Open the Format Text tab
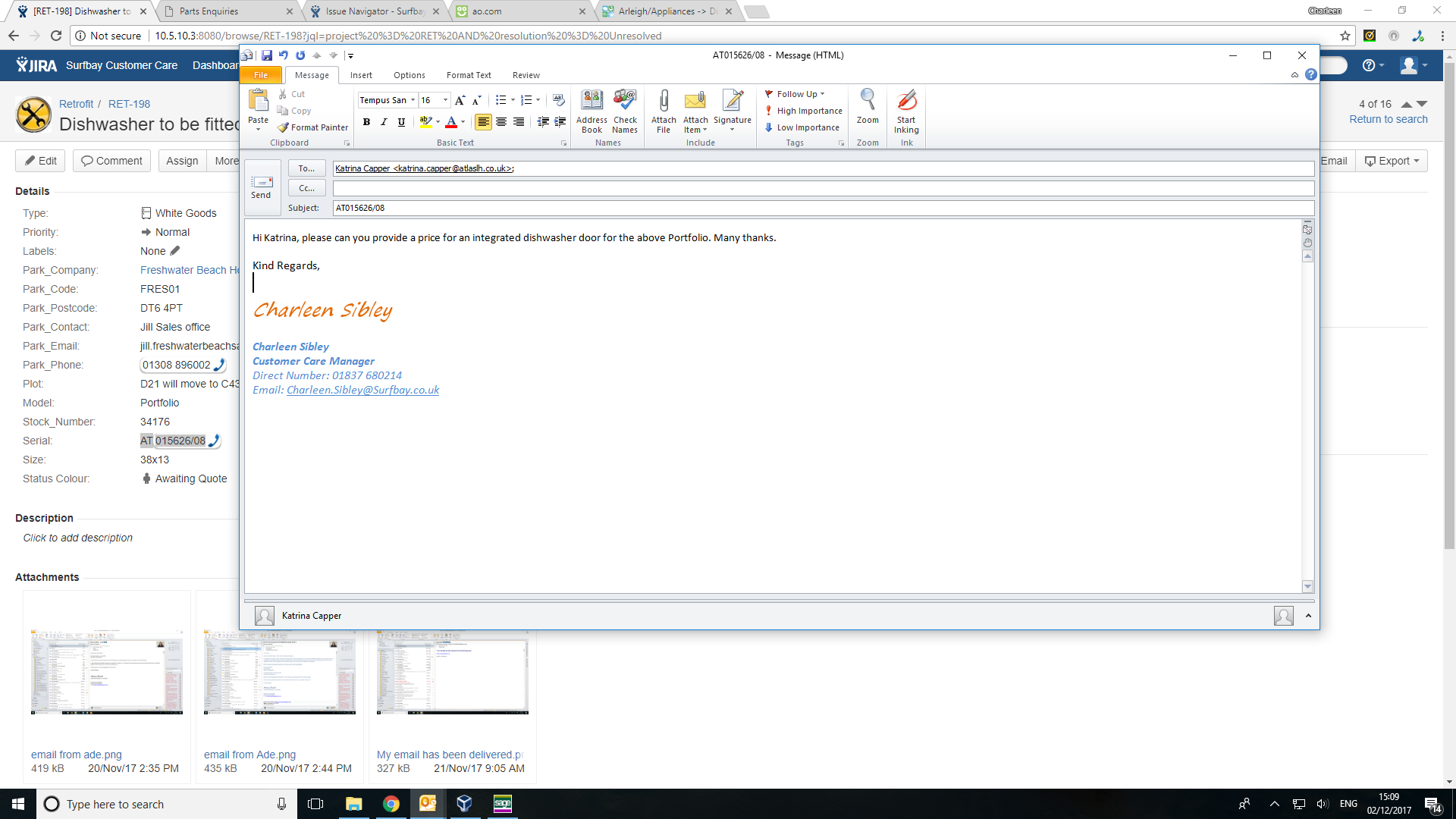Image resolution: width=1456 pixels, height=819 pixels. tap(469, 75)
